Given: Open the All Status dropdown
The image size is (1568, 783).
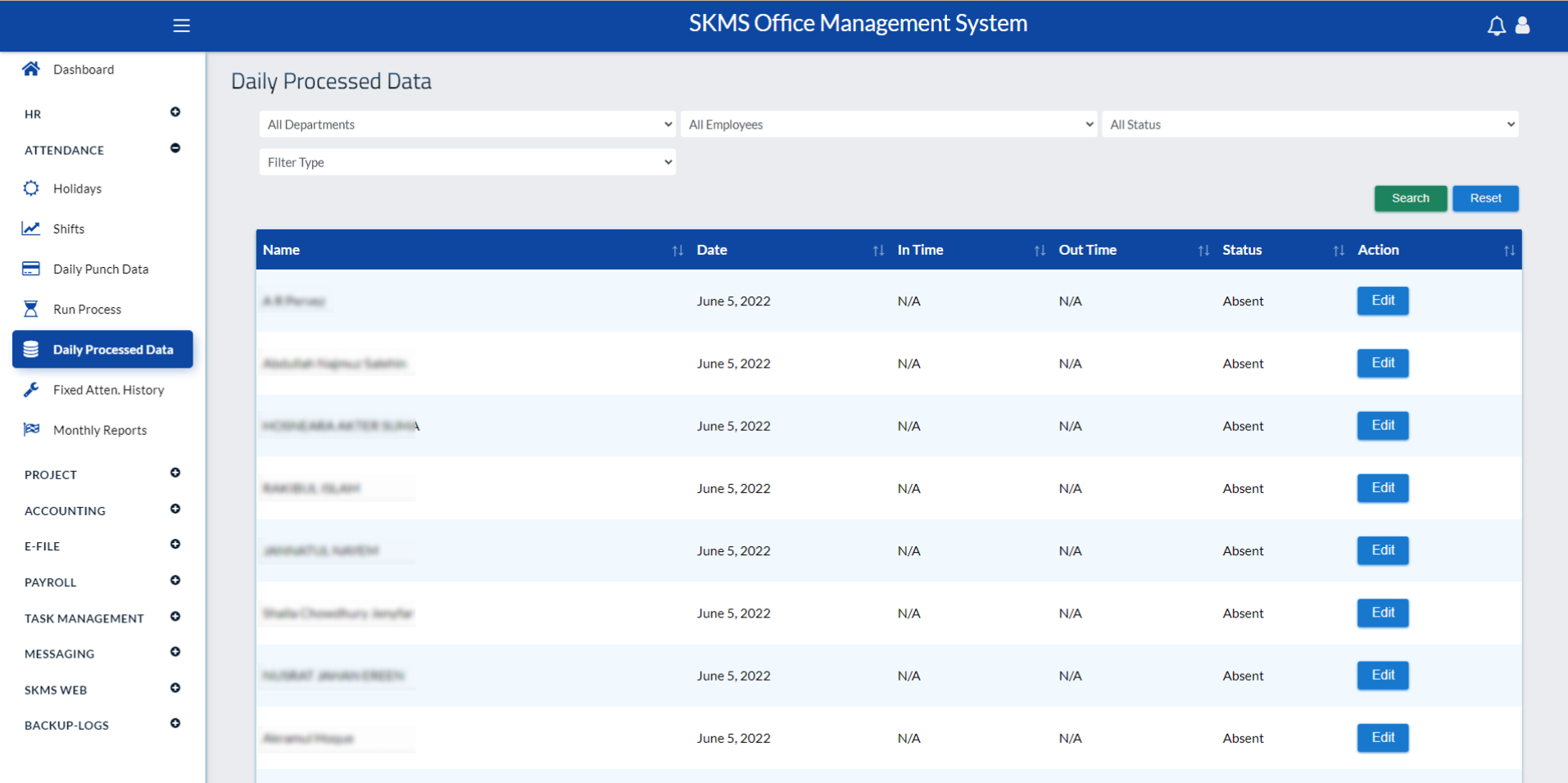Looking at the screenshot, I should pos(1310,124).
